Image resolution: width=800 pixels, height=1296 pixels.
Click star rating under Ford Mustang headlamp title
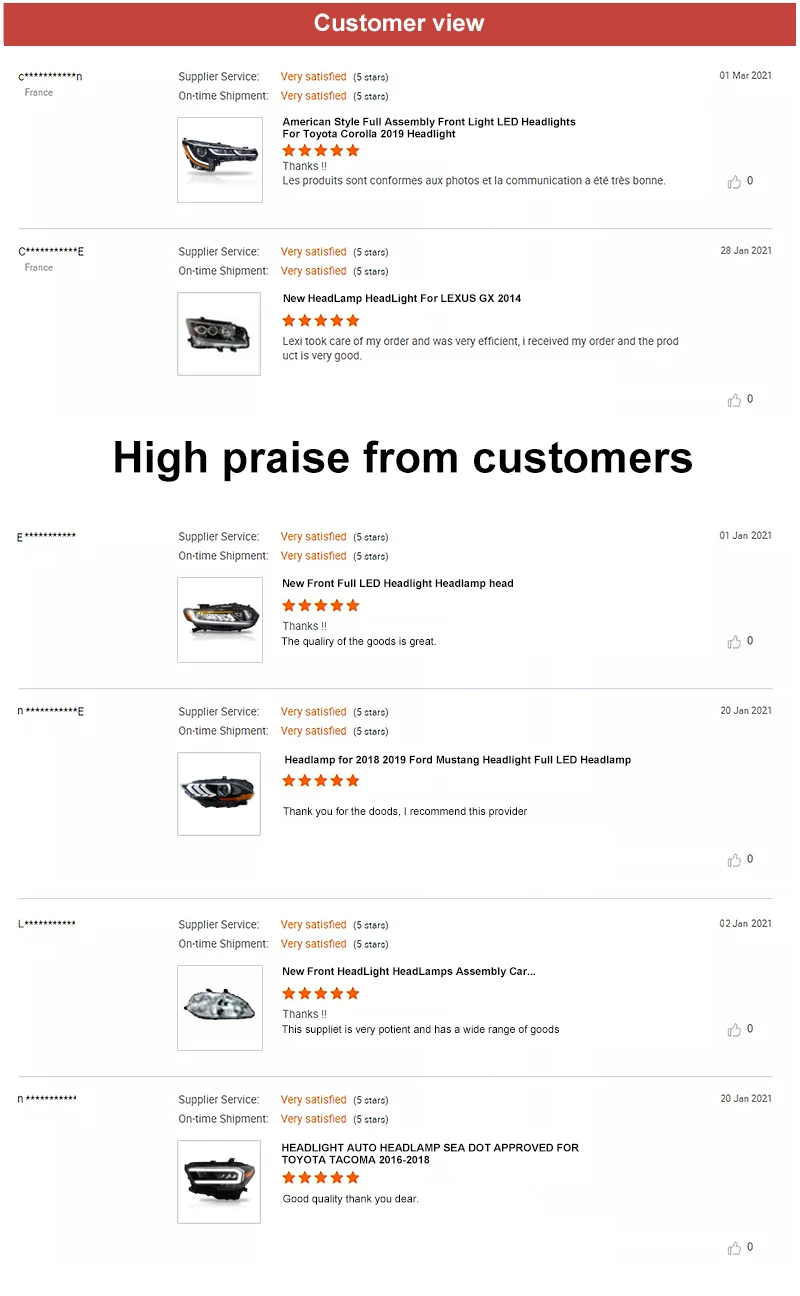coord(320,780)
